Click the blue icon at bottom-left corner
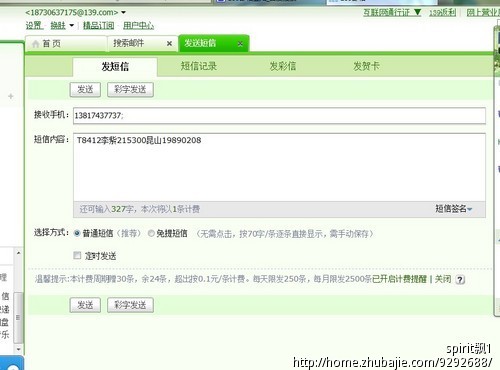This screenshot has width=500, height=370. 12,364
